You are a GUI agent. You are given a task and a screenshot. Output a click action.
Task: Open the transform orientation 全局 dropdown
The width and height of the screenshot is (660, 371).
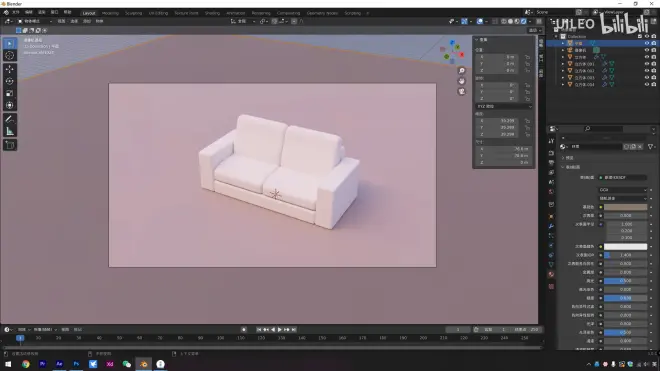click(243, 21)
